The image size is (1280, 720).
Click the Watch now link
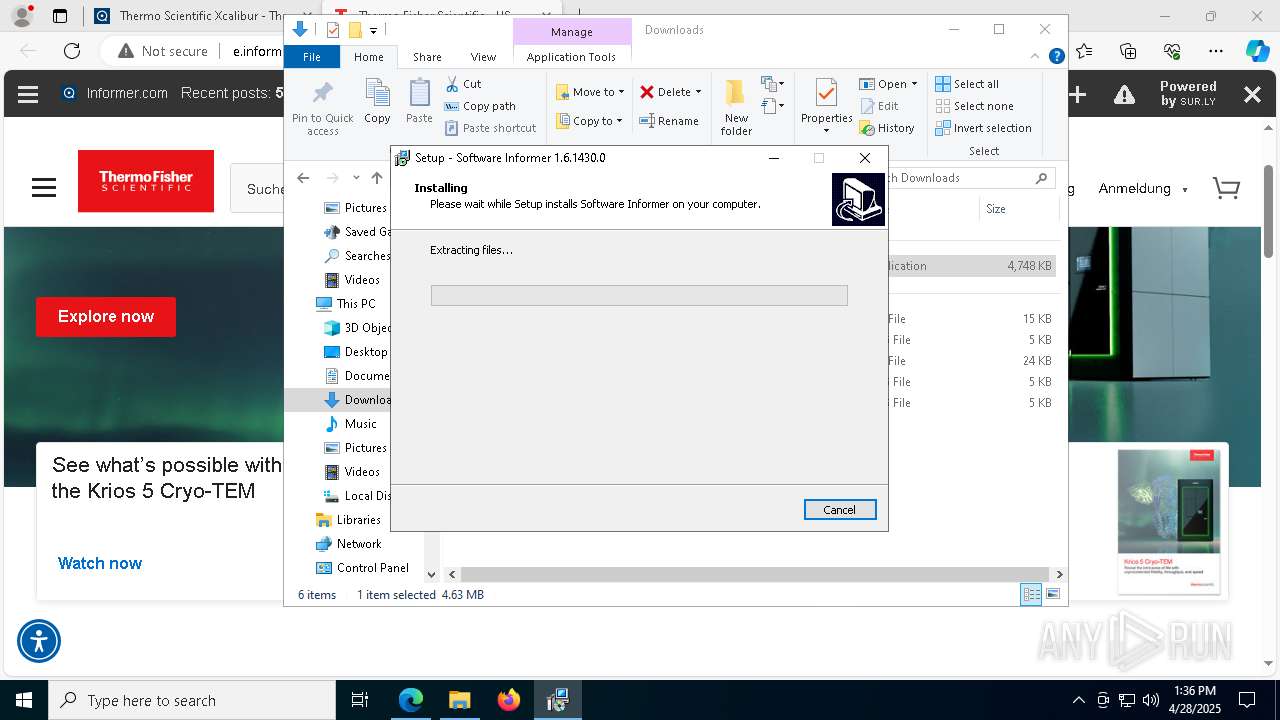tap(100, 563)
